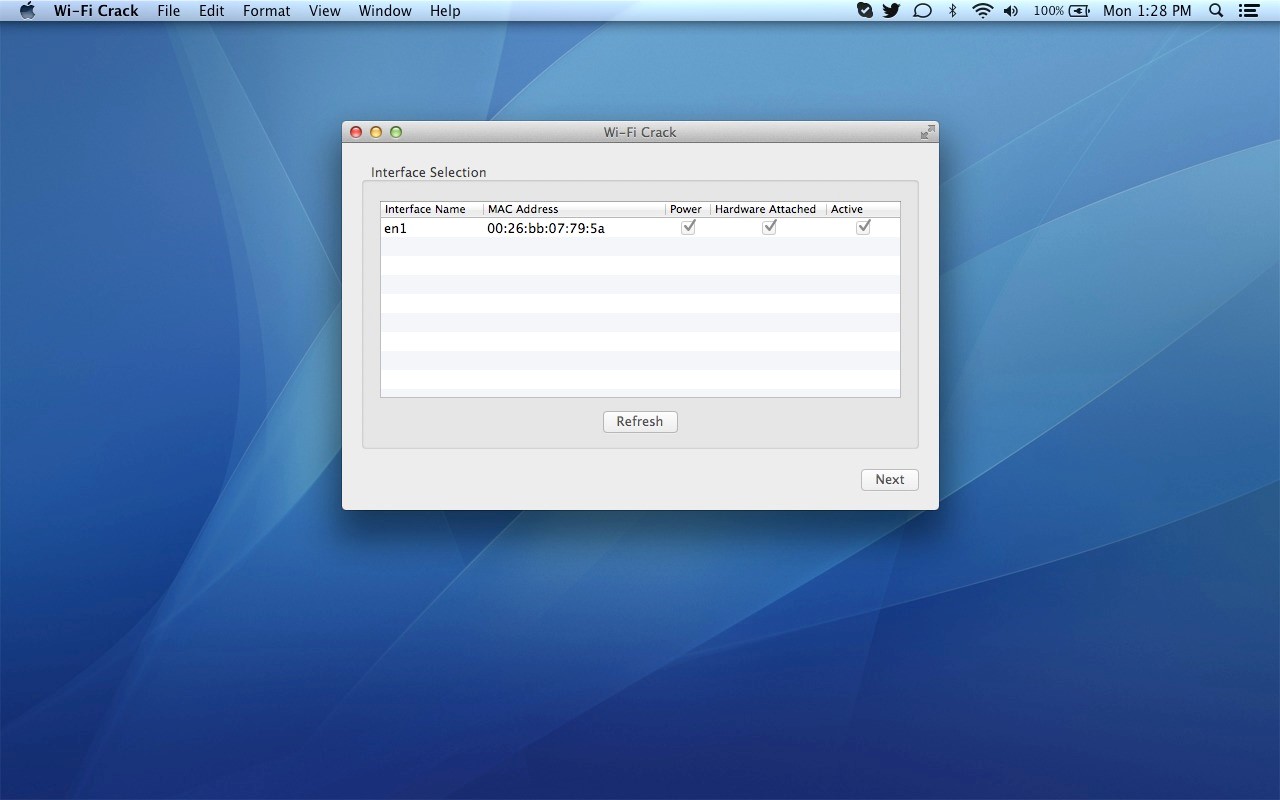The image size is (1280, 800).
Task: Minimize the window with yellow button
Action: (x=376, y=132)
